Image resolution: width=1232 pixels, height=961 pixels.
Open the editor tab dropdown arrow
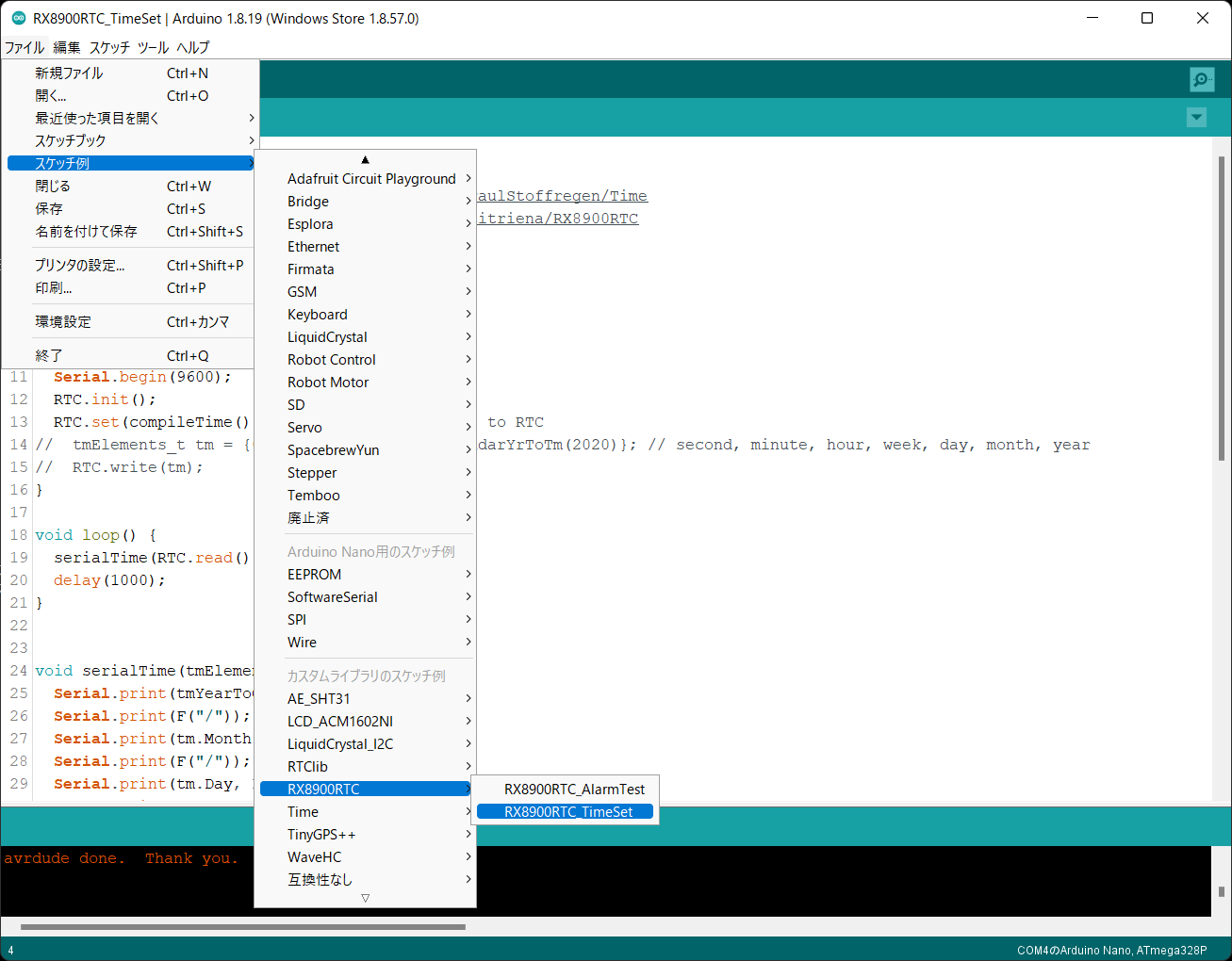coord(1196,117)
